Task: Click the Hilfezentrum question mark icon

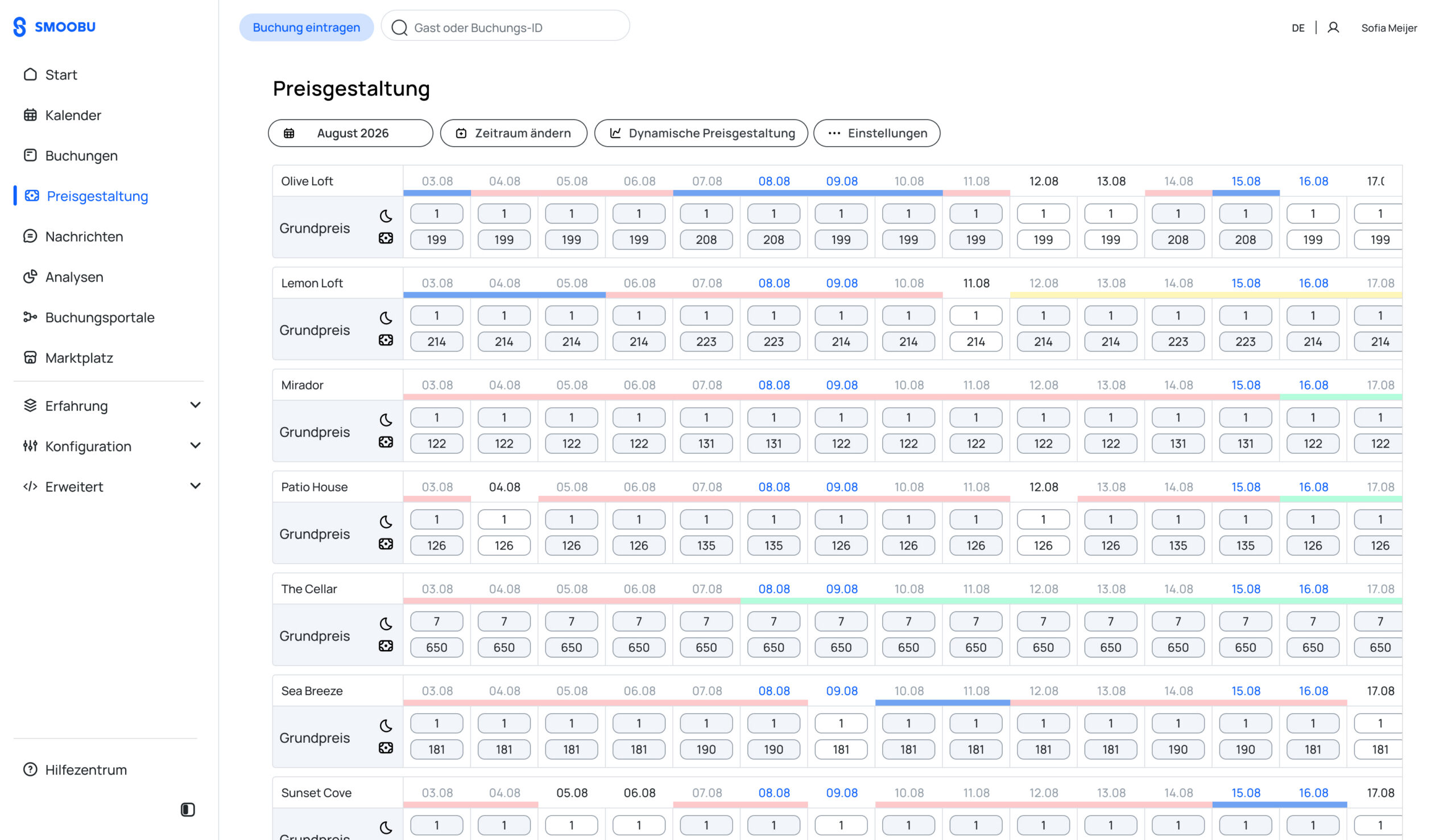Action: coord(30,769)
